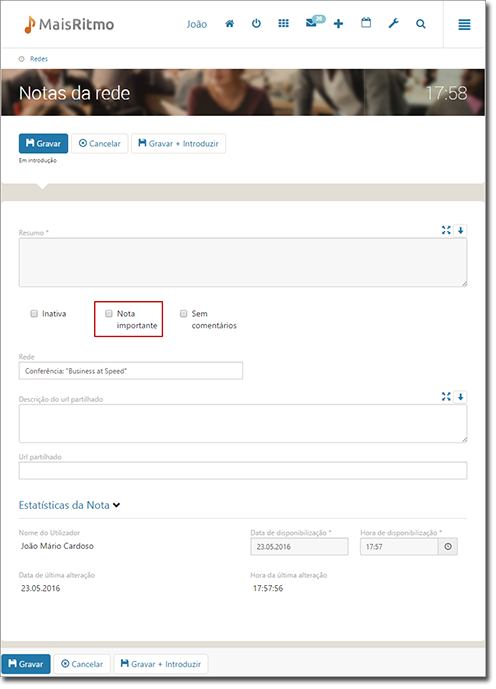Open the clock picker for Hora de disponibilização

coord(448,547)
